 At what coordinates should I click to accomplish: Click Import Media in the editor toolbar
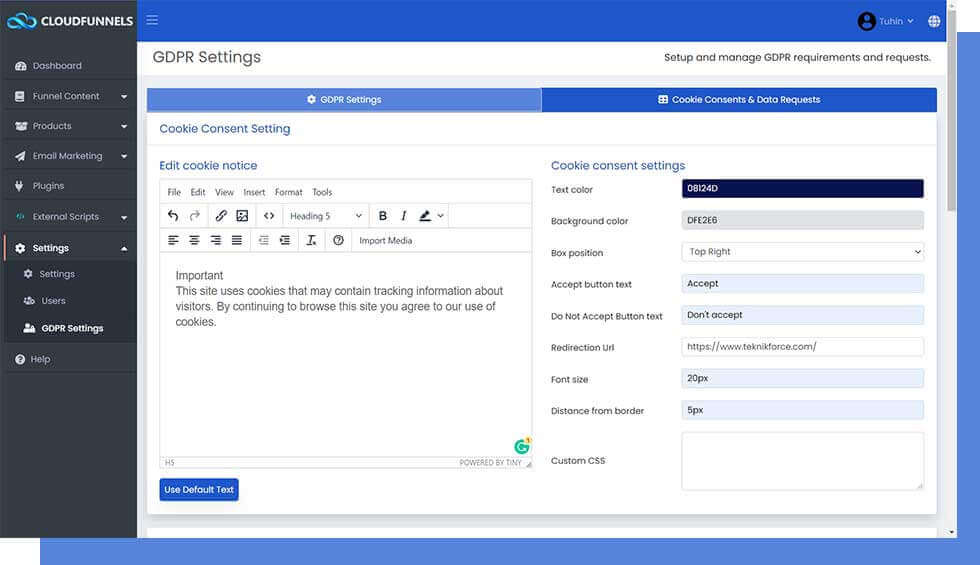[386, 240]
